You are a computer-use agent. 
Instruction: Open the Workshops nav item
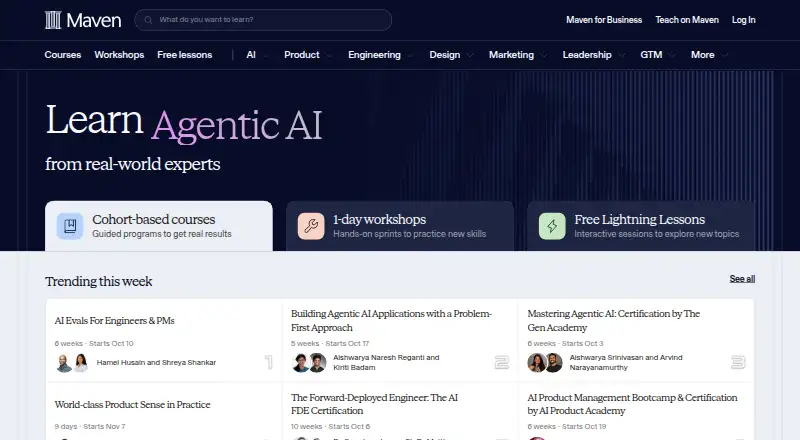pyautogui.click(x=119, y=55)
